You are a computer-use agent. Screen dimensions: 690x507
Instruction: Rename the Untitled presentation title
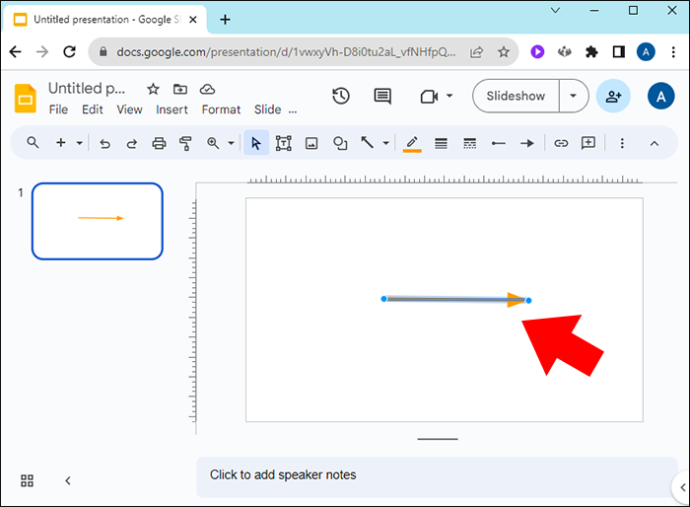point(86,88)
